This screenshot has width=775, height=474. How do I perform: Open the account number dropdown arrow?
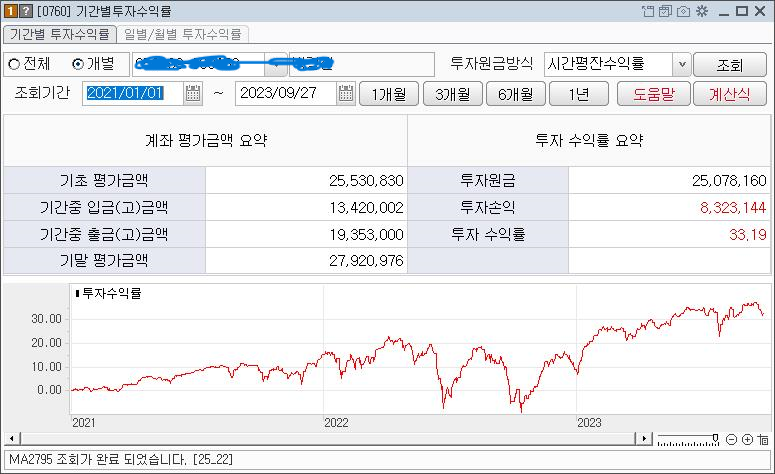pyautogui.click(x=276, y=64)
